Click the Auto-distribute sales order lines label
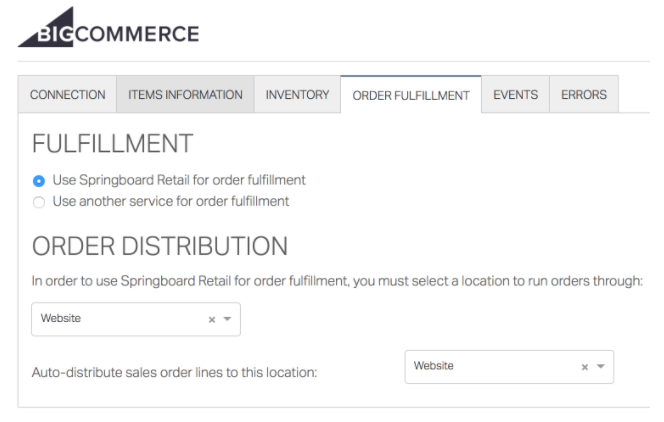The width and height of the screenshot is (664, 422). tap(174, 373)
